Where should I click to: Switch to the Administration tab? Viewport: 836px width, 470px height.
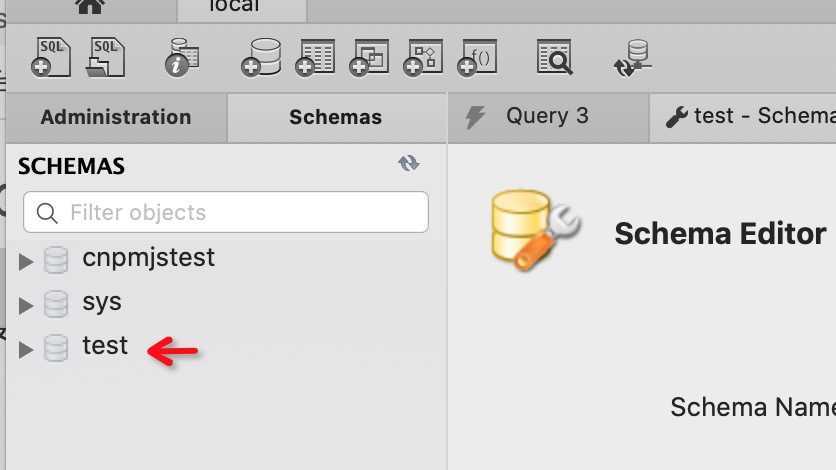(x=116, y=117)
